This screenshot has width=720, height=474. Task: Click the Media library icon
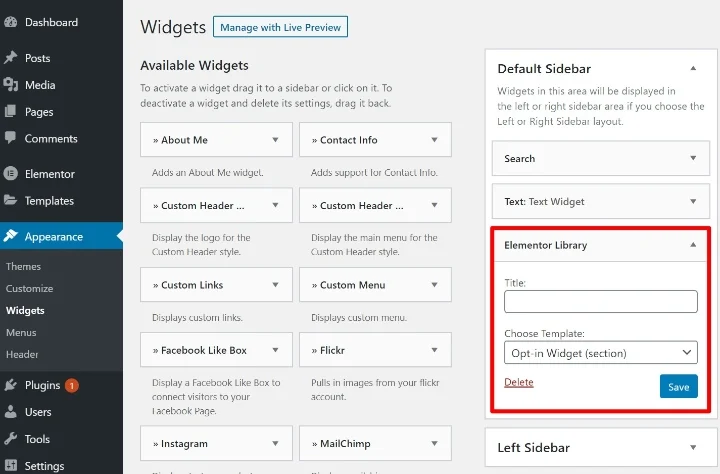(10, 85)
